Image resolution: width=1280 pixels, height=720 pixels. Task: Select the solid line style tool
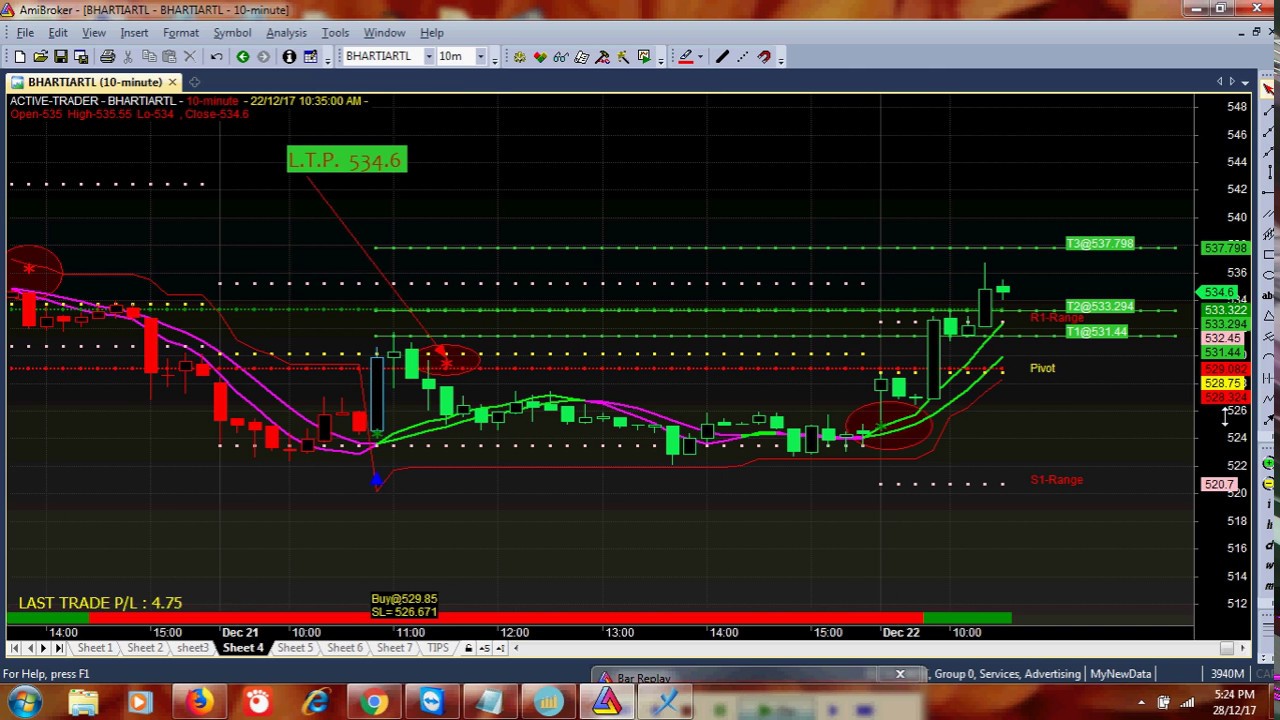pos(722,57)
